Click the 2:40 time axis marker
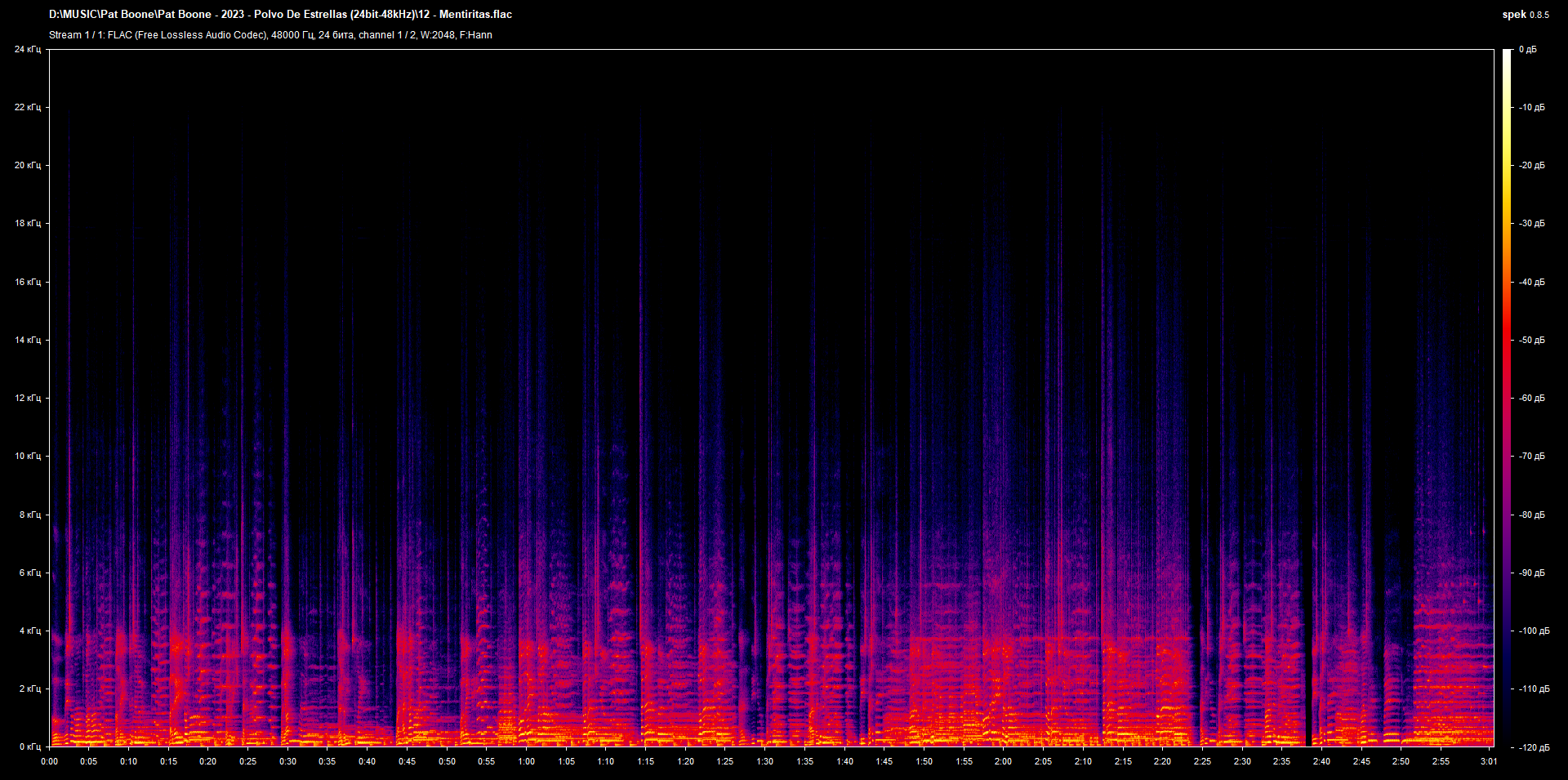Screen dimensions: 1568x780 1321,761
